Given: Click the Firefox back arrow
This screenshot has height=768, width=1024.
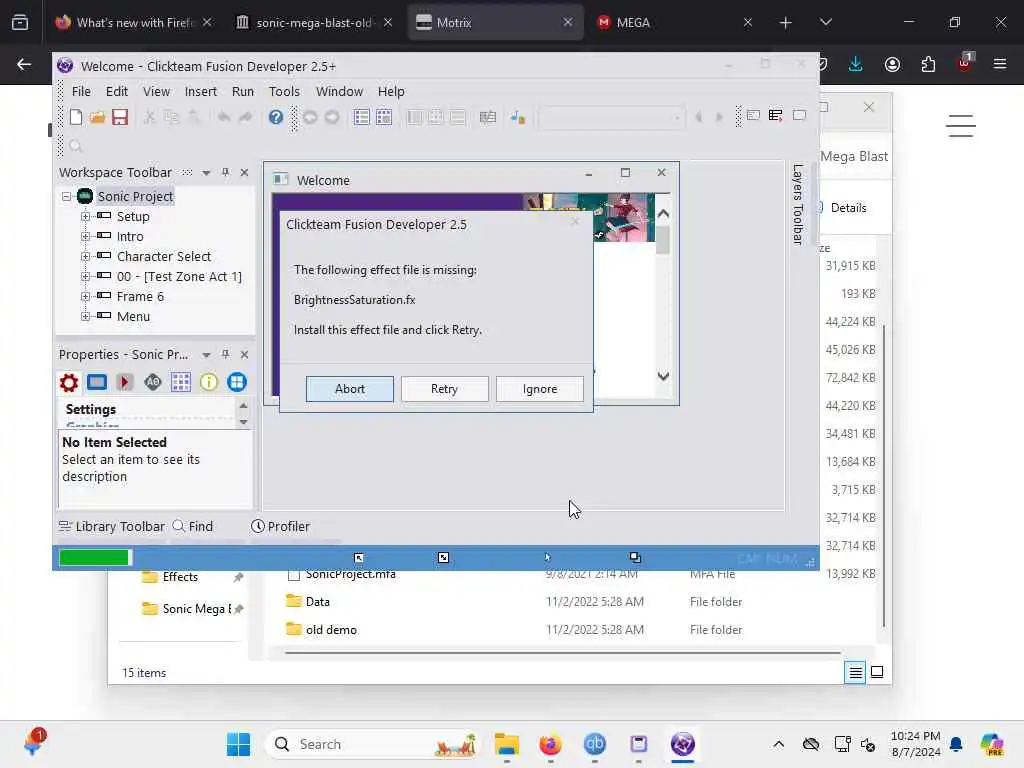Looking at the screenshot, I should [x=24, y=64].
